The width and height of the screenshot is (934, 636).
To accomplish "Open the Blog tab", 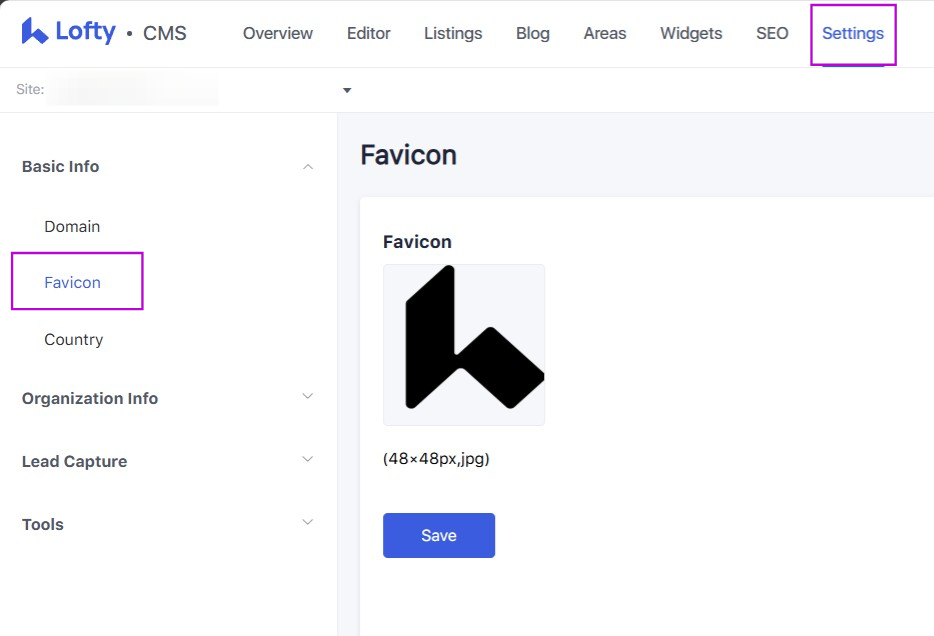I will coord(532,34).
